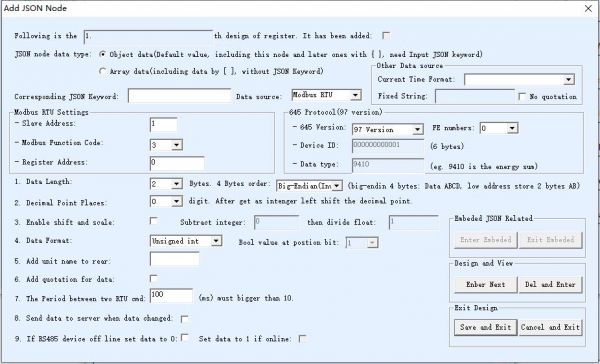Click the '(6 bytes)' text

coord(447,147)
